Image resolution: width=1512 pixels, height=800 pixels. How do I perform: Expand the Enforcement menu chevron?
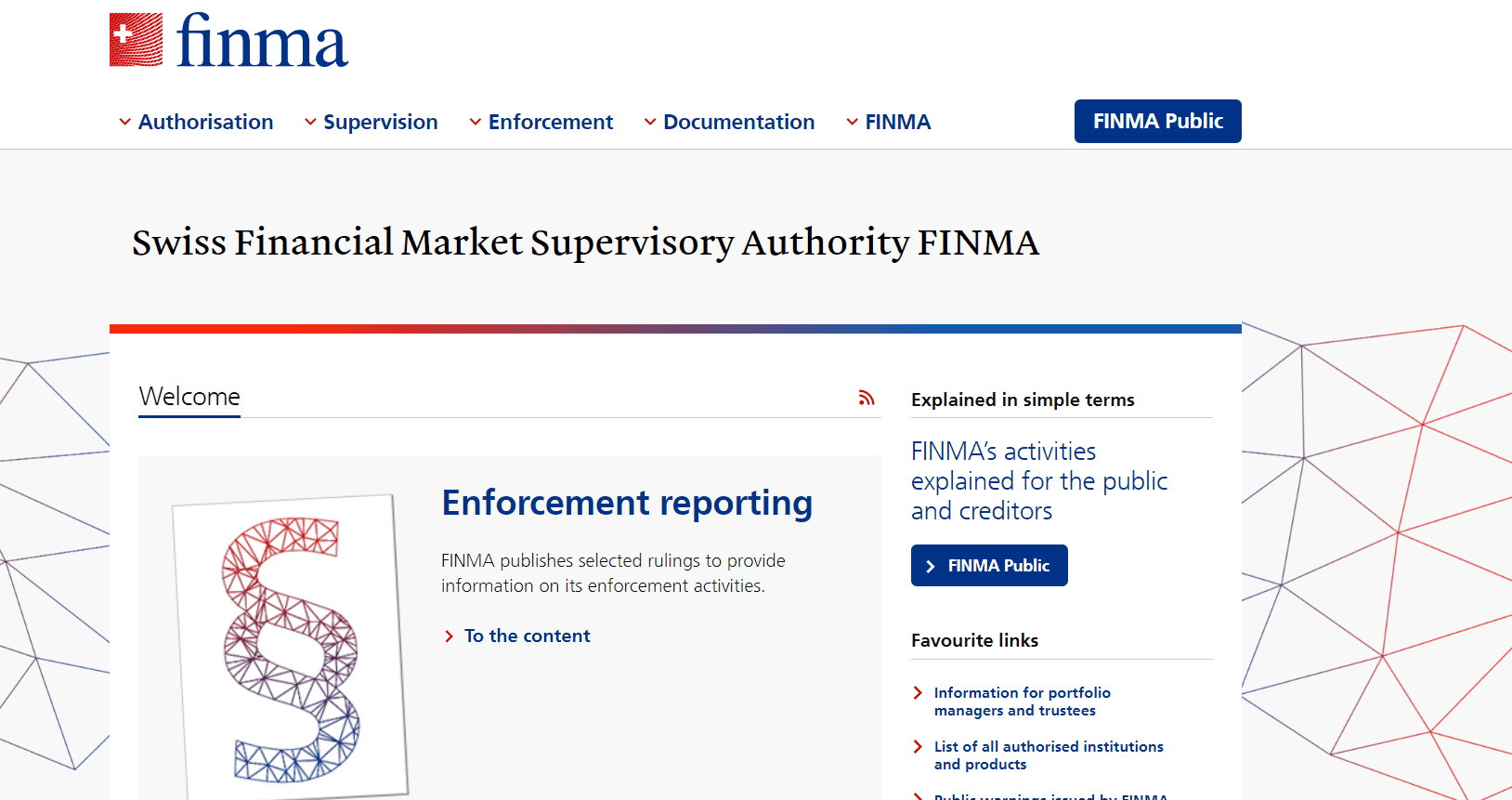tap(476, 122)
